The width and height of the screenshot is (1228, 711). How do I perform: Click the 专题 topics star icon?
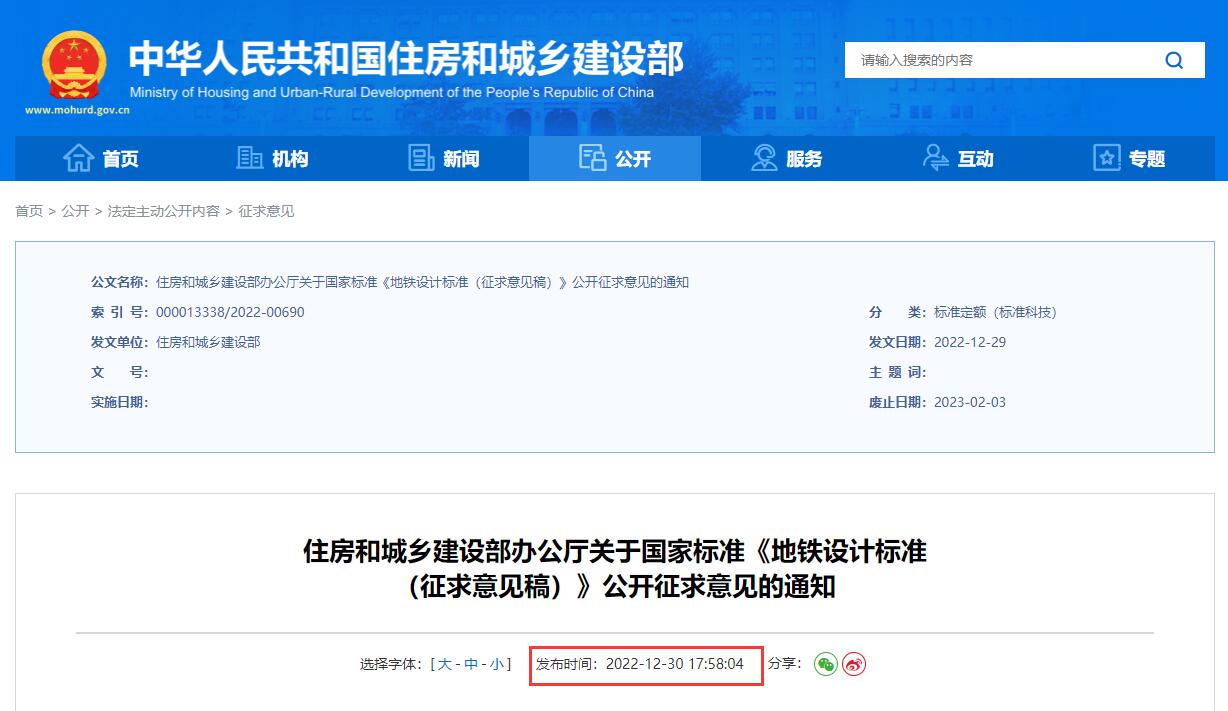coord(1106,158)
